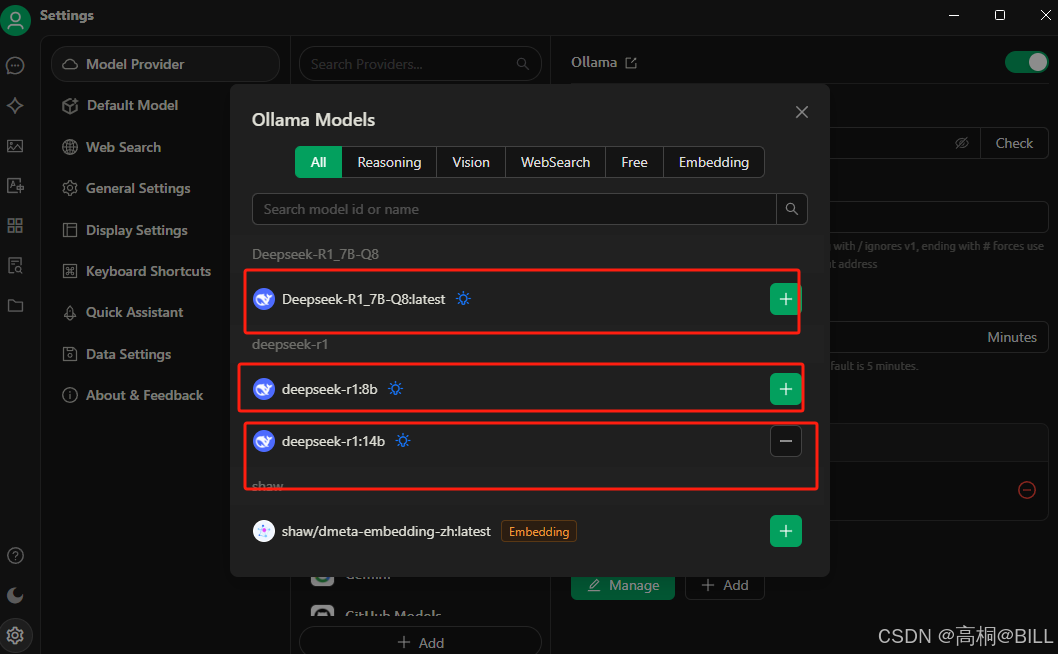Click reasoning icon beside deepseek-r1:8b

395,389
